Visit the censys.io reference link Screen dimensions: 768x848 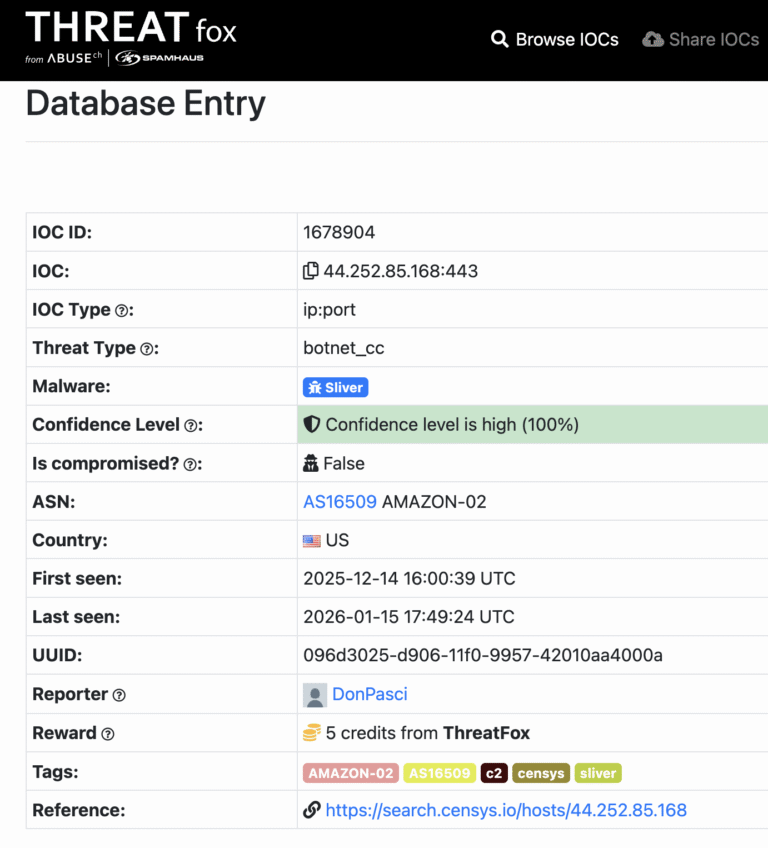(505, 810)
